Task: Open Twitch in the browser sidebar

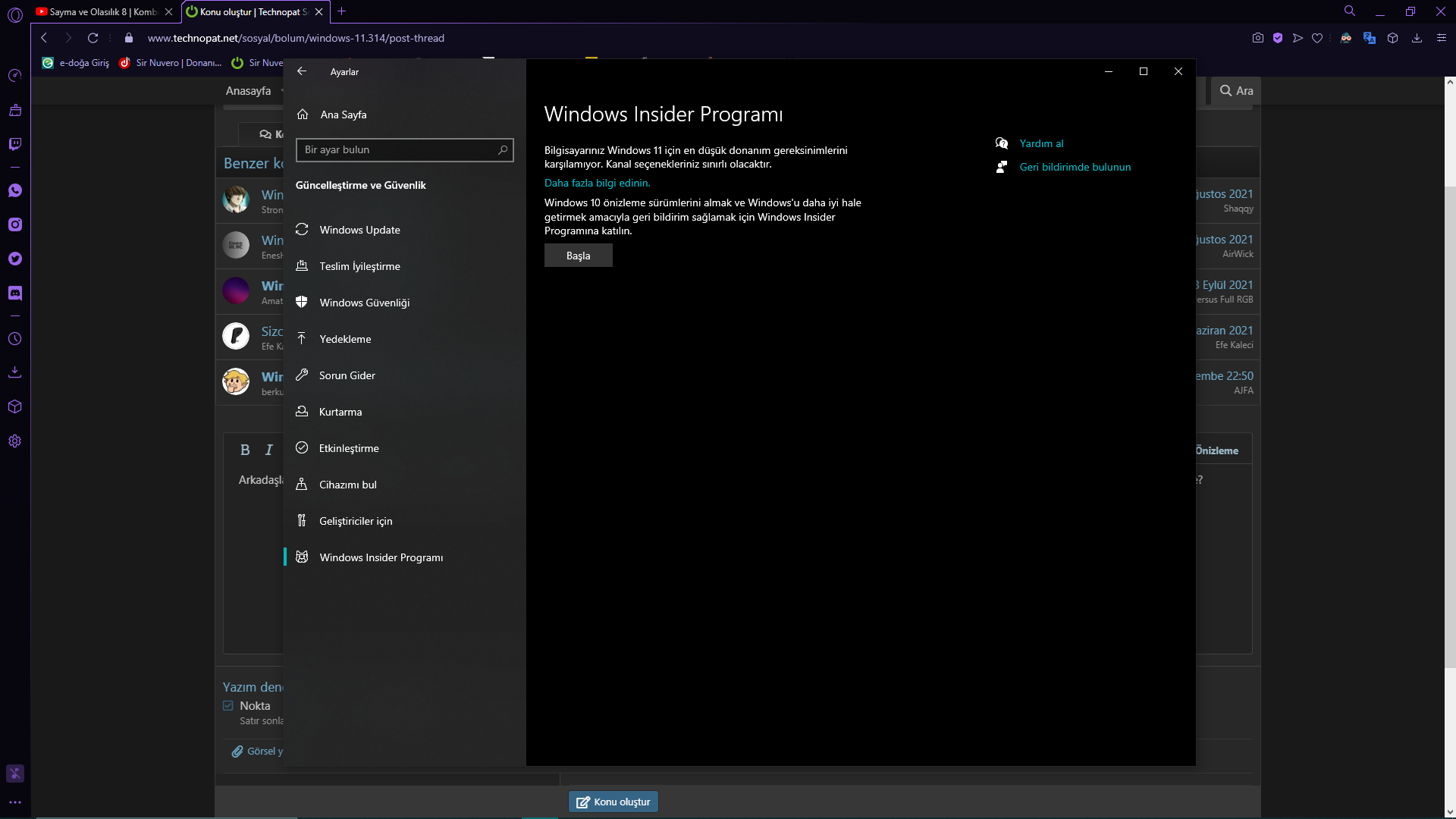Action: (14, 144)
